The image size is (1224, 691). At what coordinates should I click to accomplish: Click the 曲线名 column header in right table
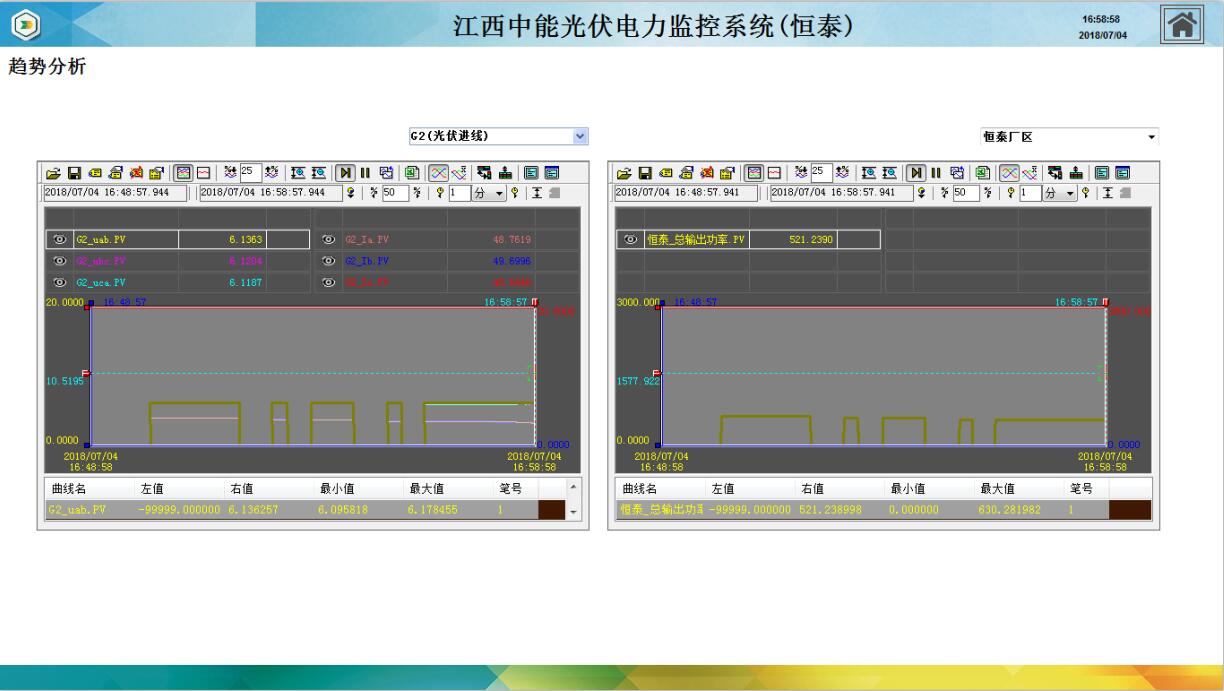coord(640,489)
